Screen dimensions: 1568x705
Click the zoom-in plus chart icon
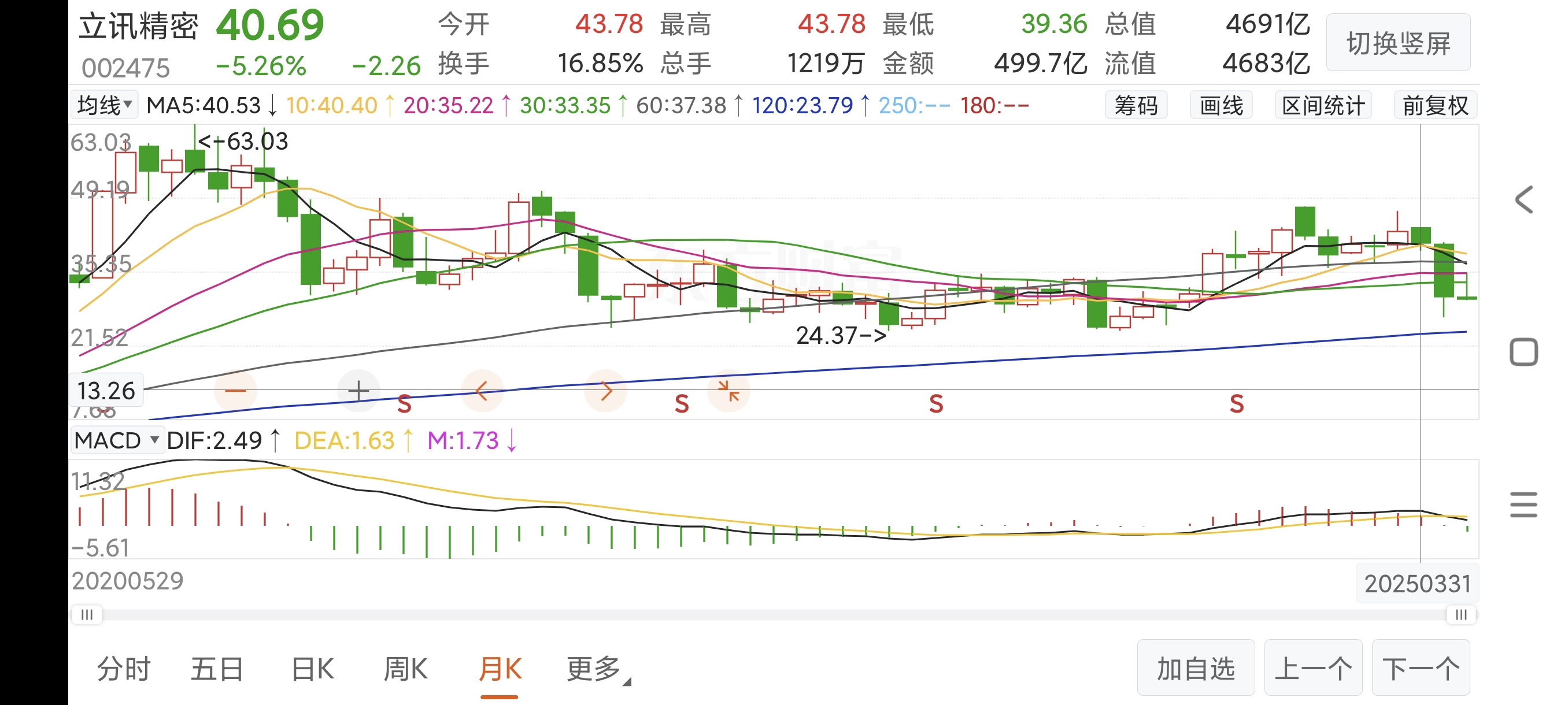pos(358,391)
